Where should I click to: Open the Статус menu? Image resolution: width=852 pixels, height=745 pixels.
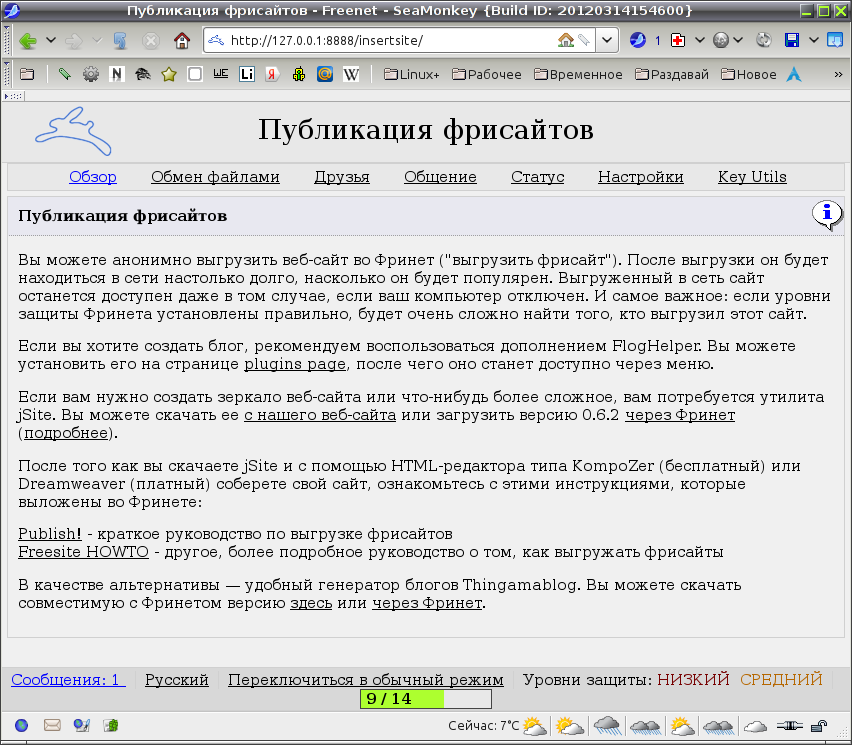537,177
